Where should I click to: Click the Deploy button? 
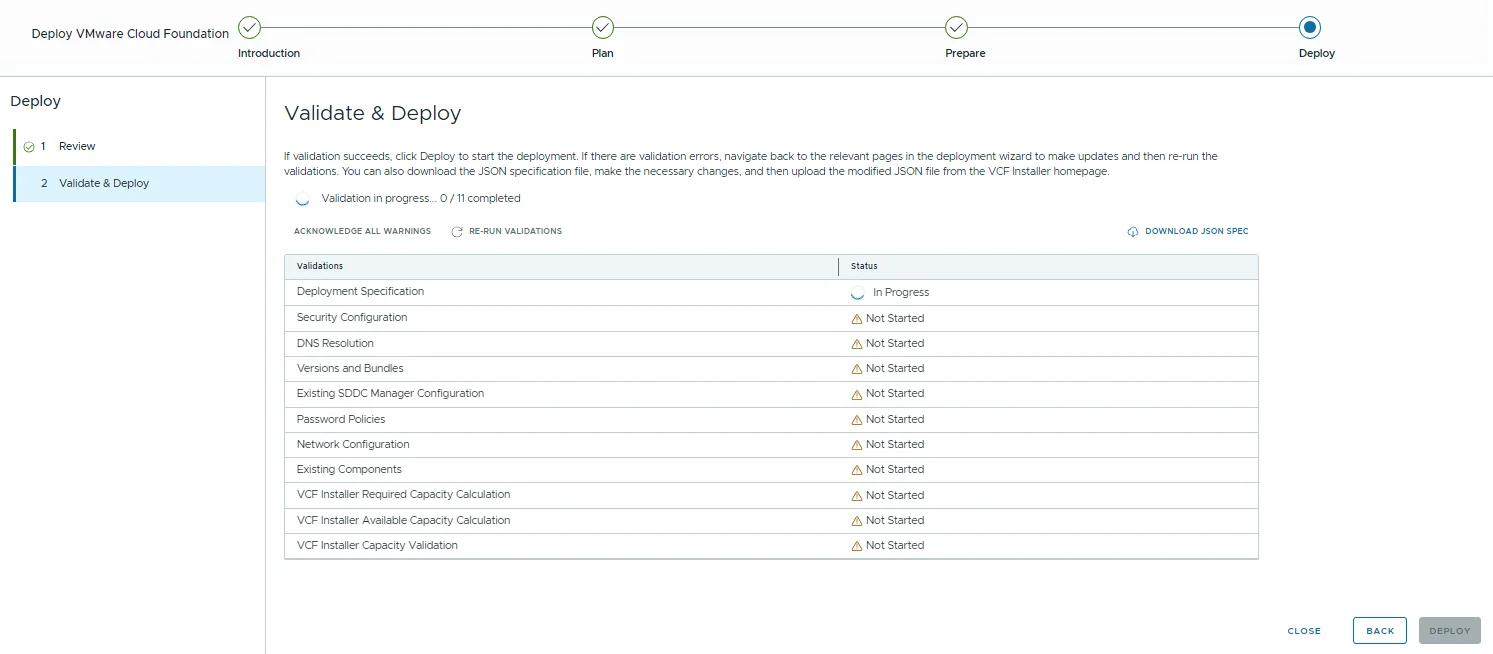tap(1450, 631)
